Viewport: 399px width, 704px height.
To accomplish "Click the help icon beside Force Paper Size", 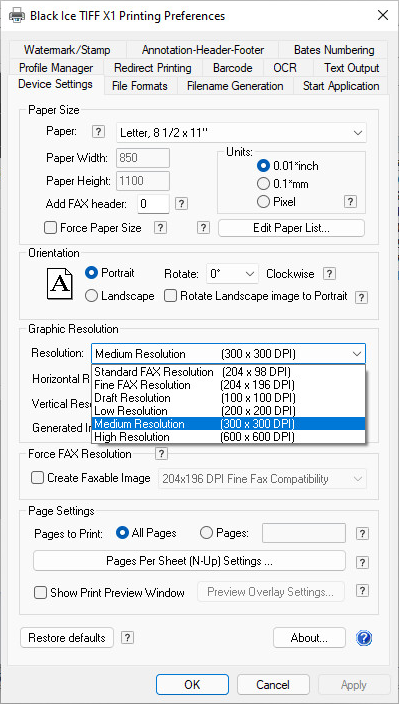I will click(160, 228).
